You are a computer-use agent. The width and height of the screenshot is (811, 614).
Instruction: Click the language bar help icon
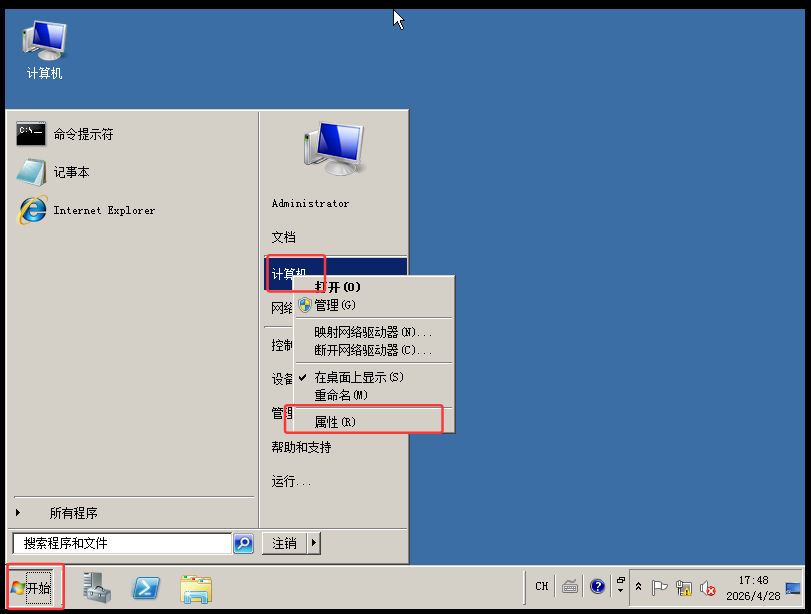point(597,587)
